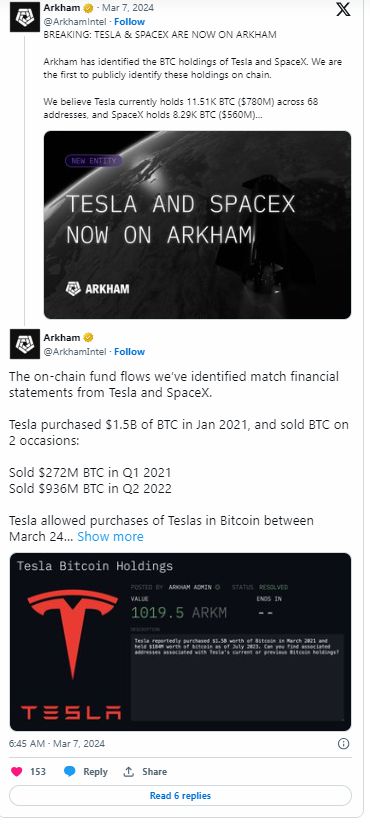The image size is (370, 828).
Task: Click the verified badge beside the top Arkham name
Action: pyautogui.click(x=88, y=8)
